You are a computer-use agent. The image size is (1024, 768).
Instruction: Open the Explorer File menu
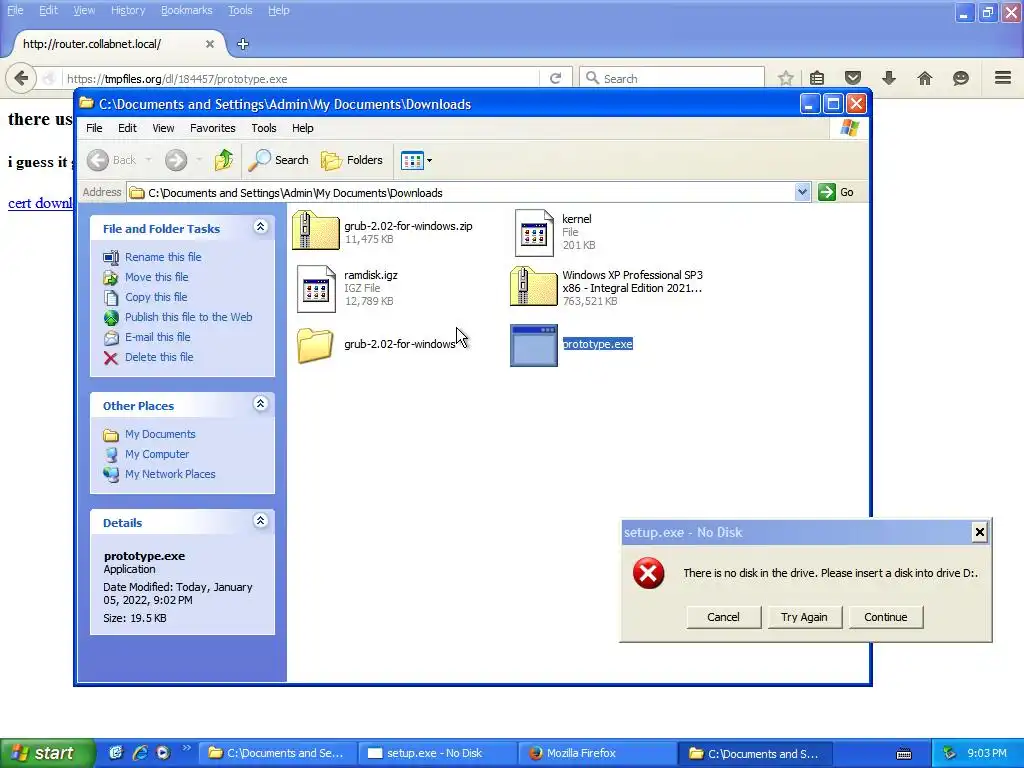click(94, 128)
